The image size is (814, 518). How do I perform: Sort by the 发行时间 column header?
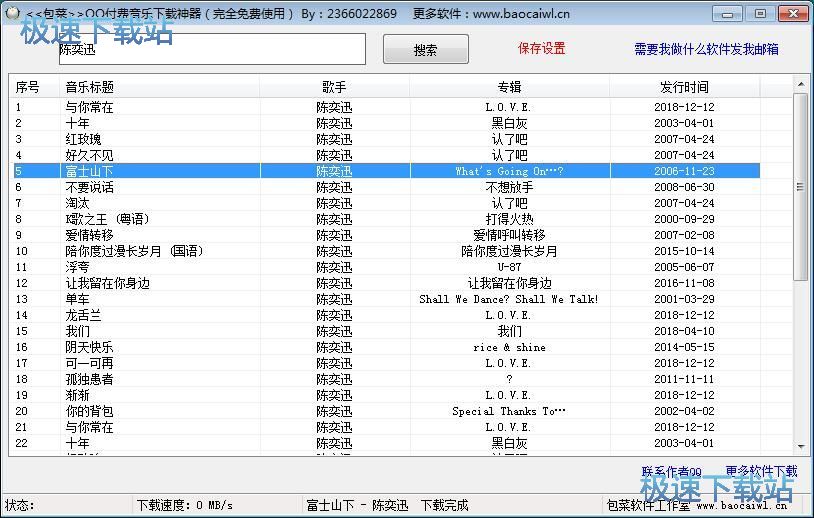coord(684,87)
